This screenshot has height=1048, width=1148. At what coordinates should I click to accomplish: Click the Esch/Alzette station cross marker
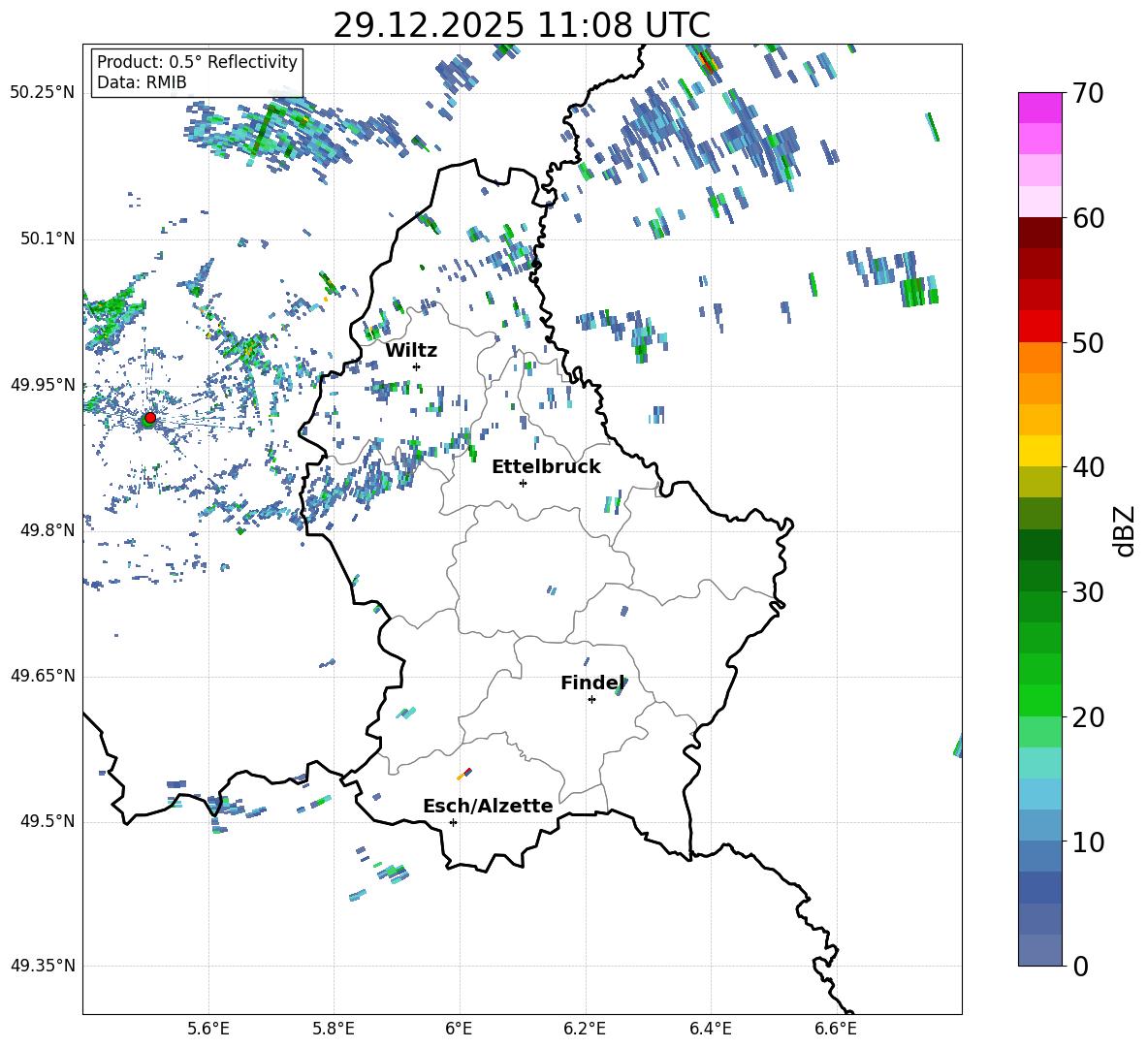pos(453,822)
